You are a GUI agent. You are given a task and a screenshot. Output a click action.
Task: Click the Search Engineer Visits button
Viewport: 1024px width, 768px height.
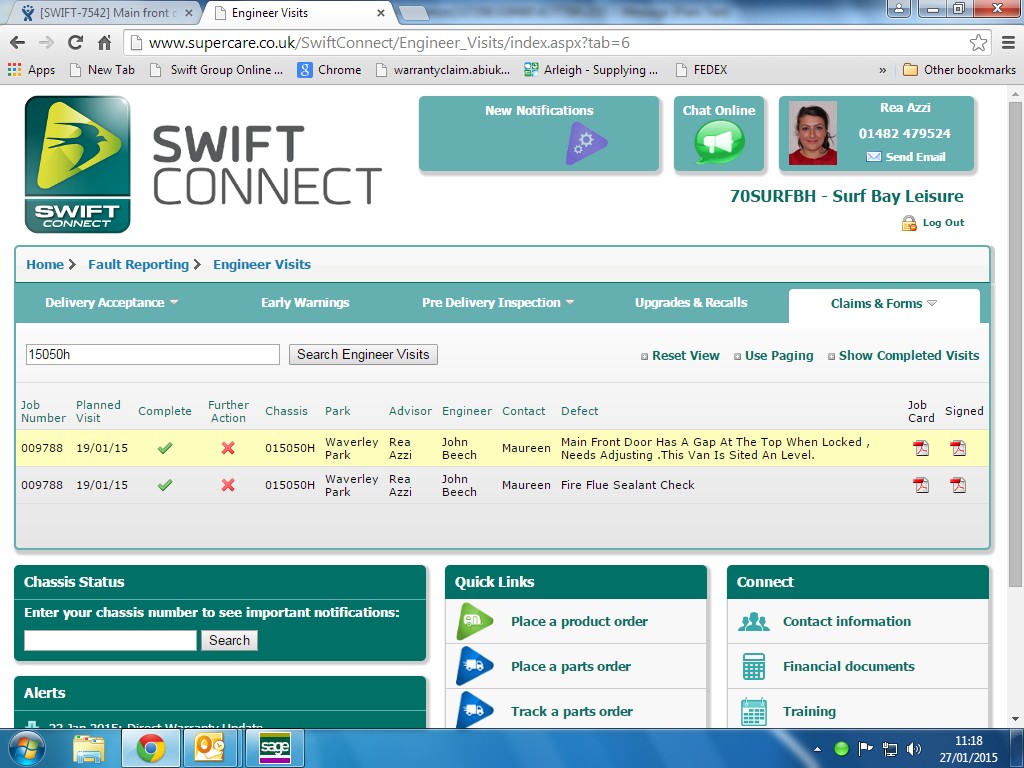pos(363,355)
